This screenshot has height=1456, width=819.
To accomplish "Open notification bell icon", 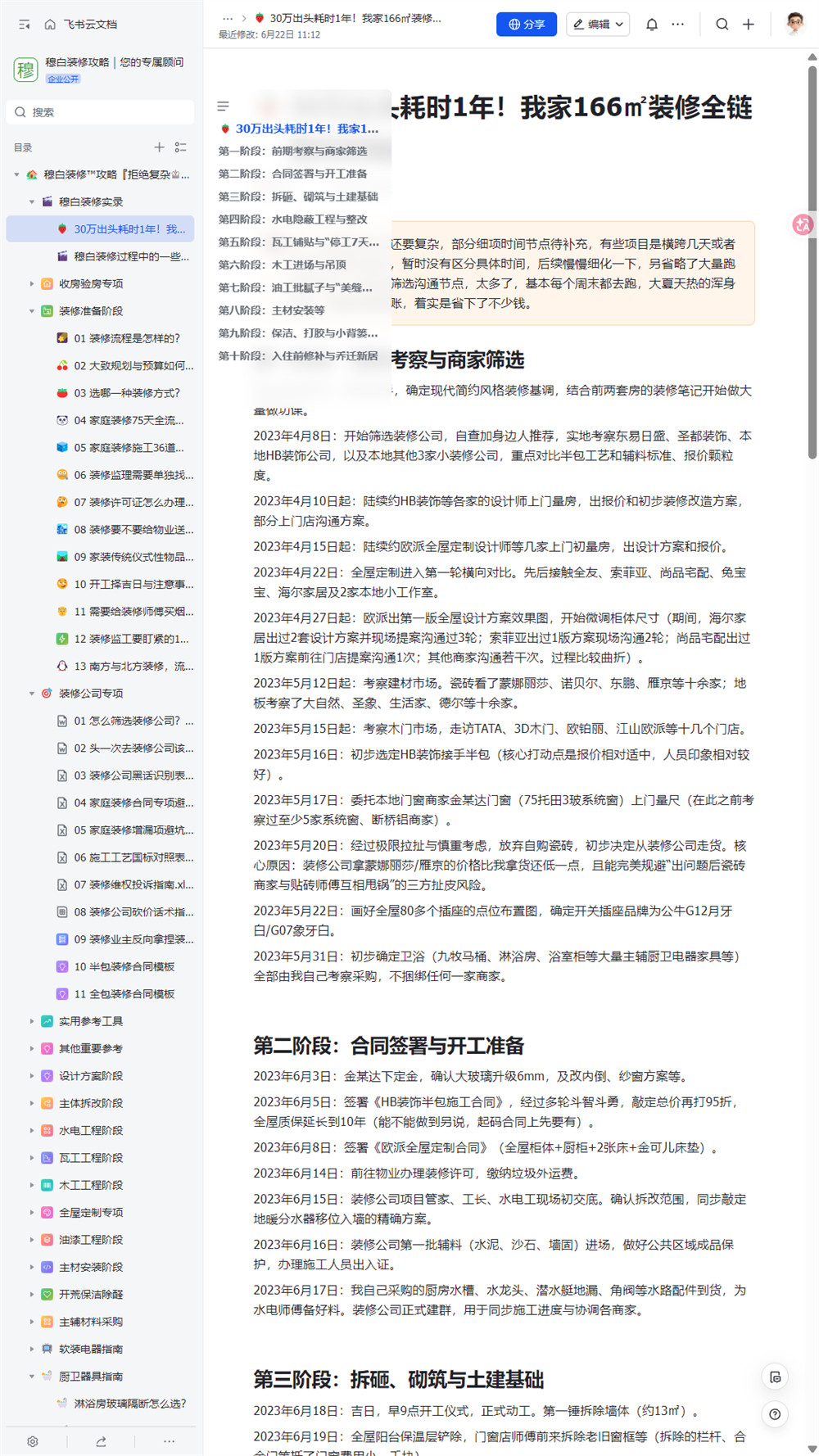I will (652, 25).
